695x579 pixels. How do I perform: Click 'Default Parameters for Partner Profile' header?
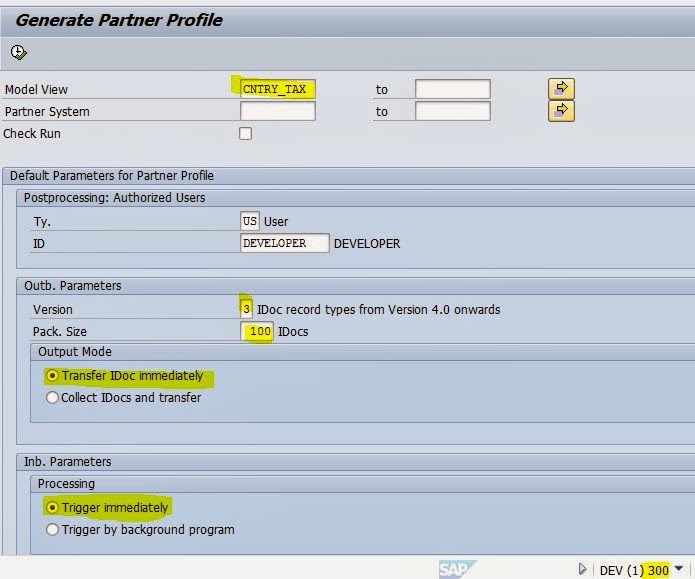pyautogui.click(x=112, y=176)
